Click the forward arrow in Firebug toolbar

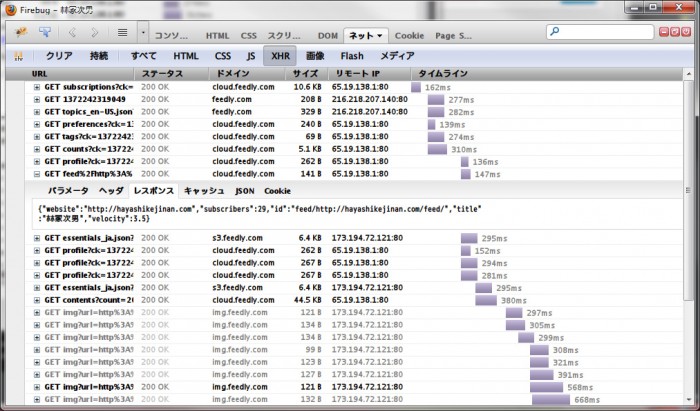point(95,33)
